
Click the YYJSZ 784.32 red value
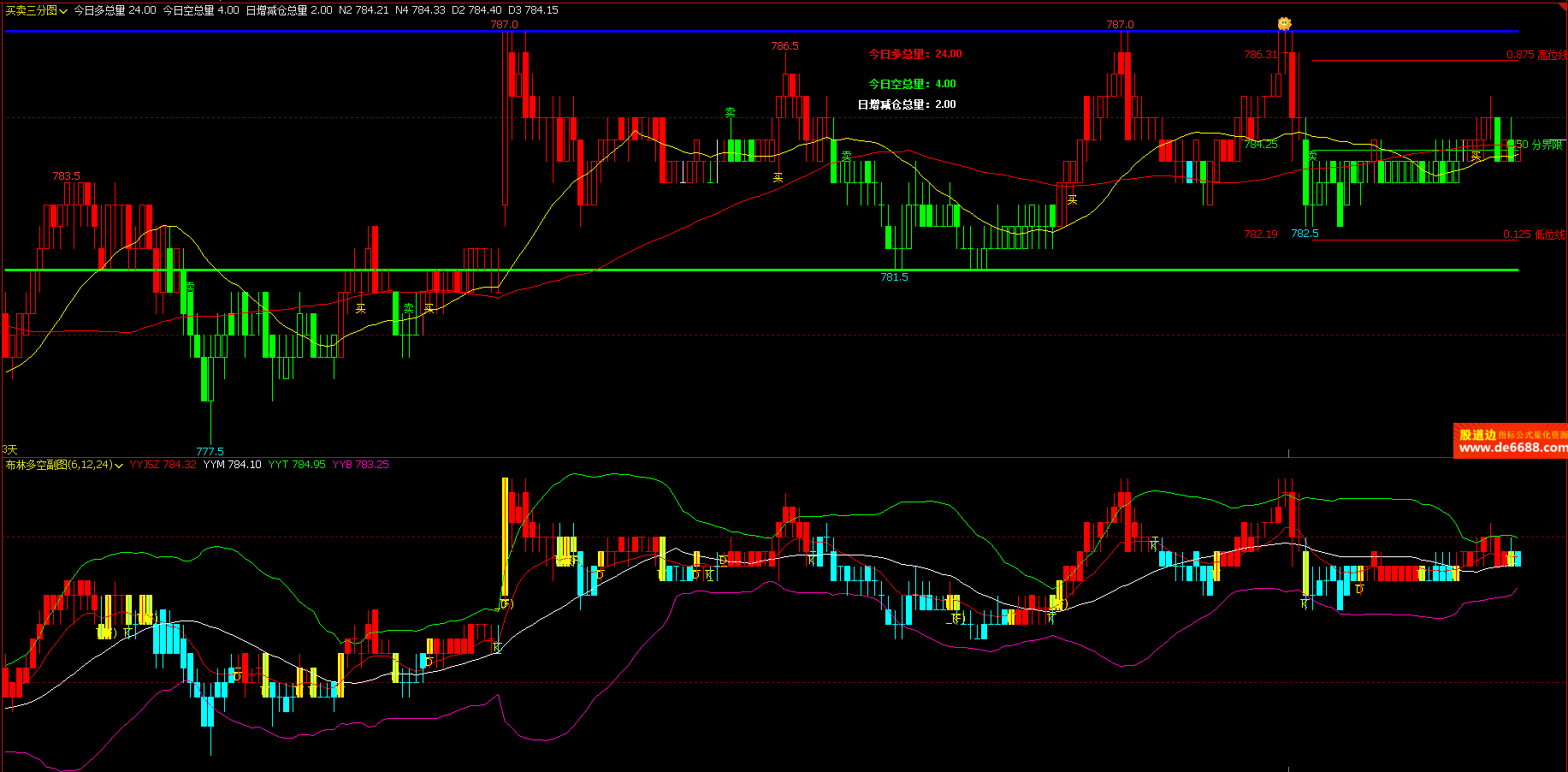tap(163, 465)
